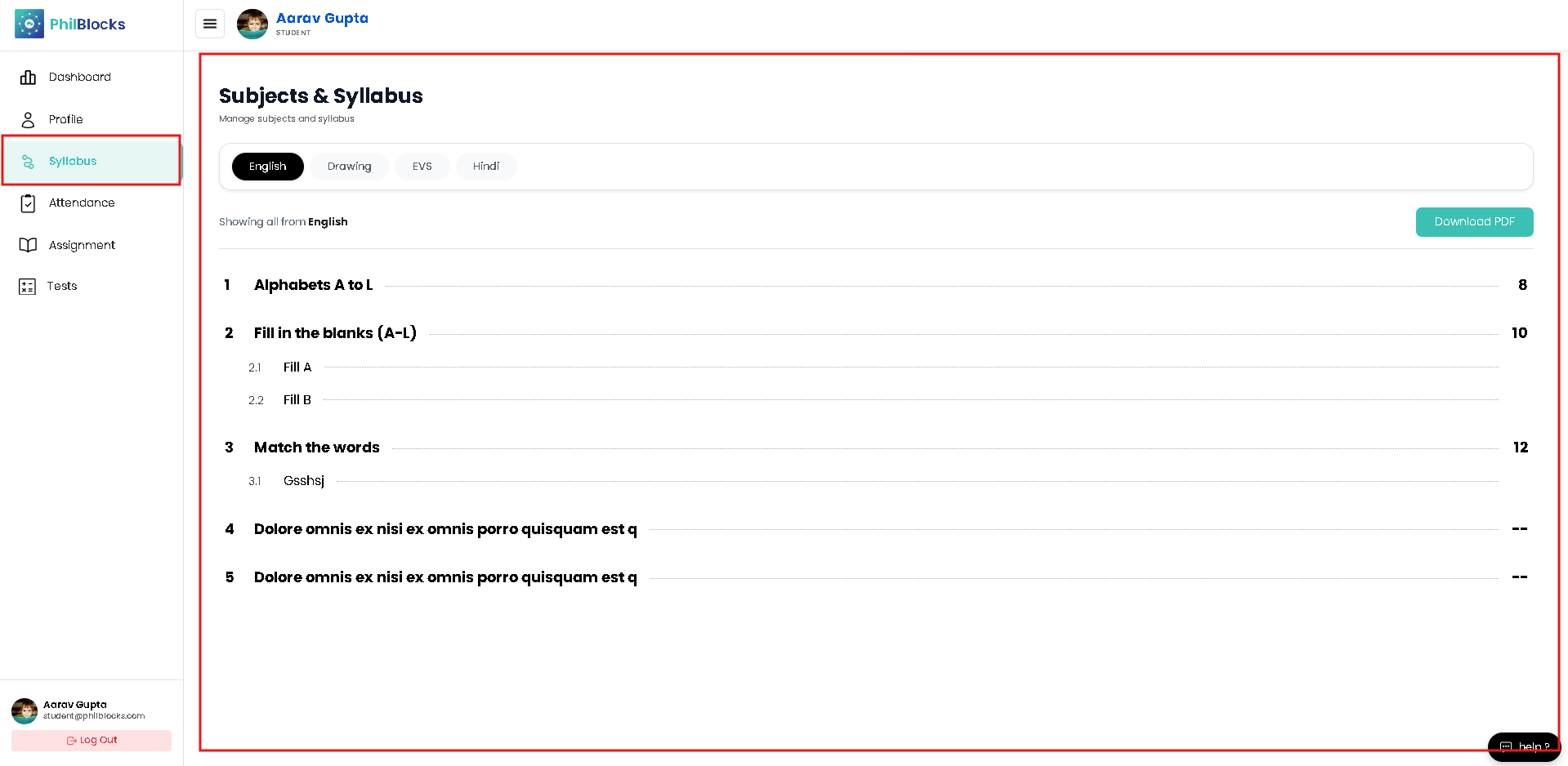Switch to the EVS subject tab

(422, 167)
